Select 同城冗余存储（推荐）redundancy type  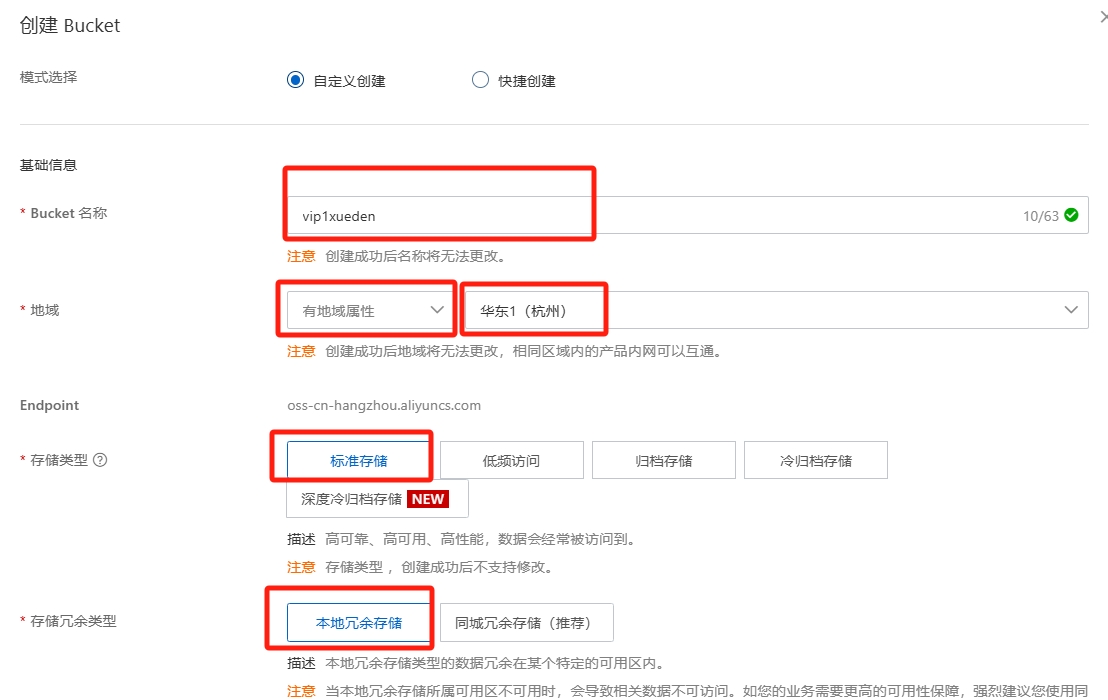[527, 621]
